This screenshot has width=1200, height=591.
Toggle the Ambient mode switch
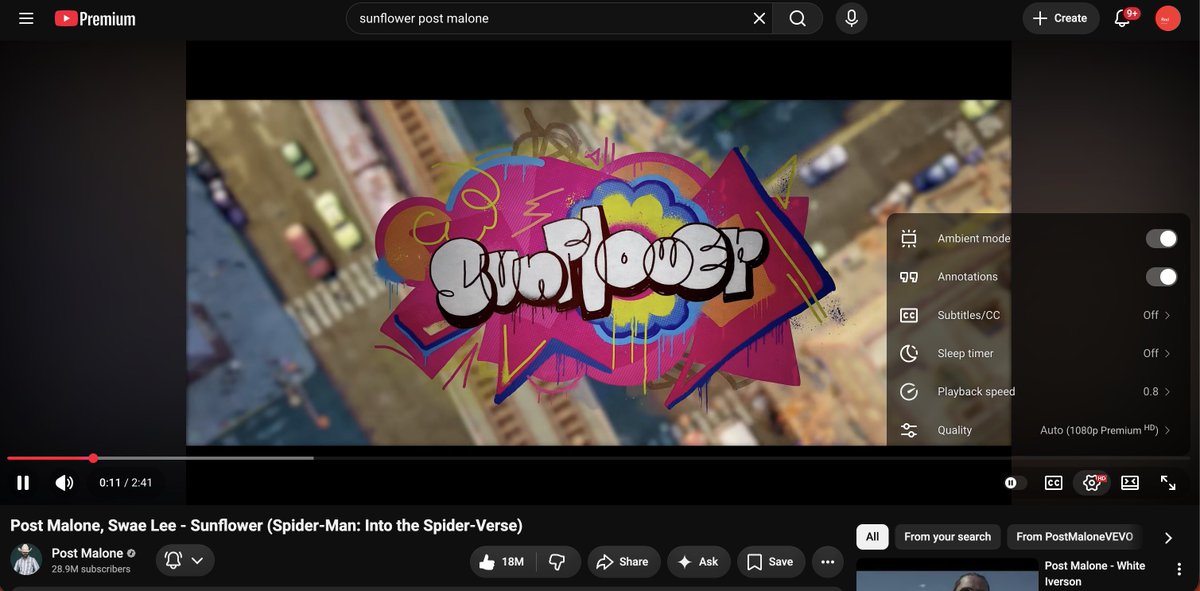[1161, 238]
